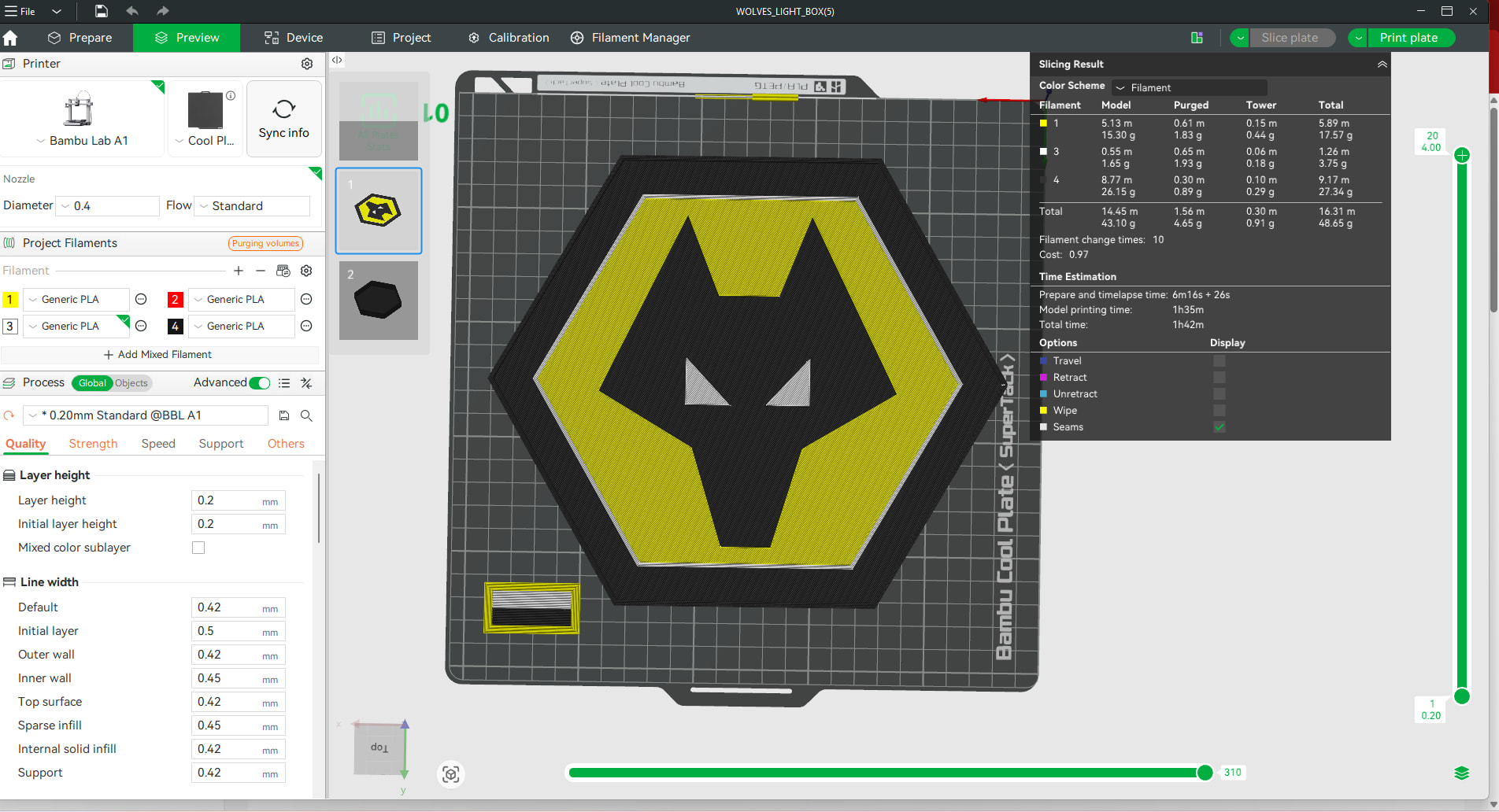The height and width of the screenshot is (812, 1499).
Task: Click the Sync info button
Action: [284, 119]
